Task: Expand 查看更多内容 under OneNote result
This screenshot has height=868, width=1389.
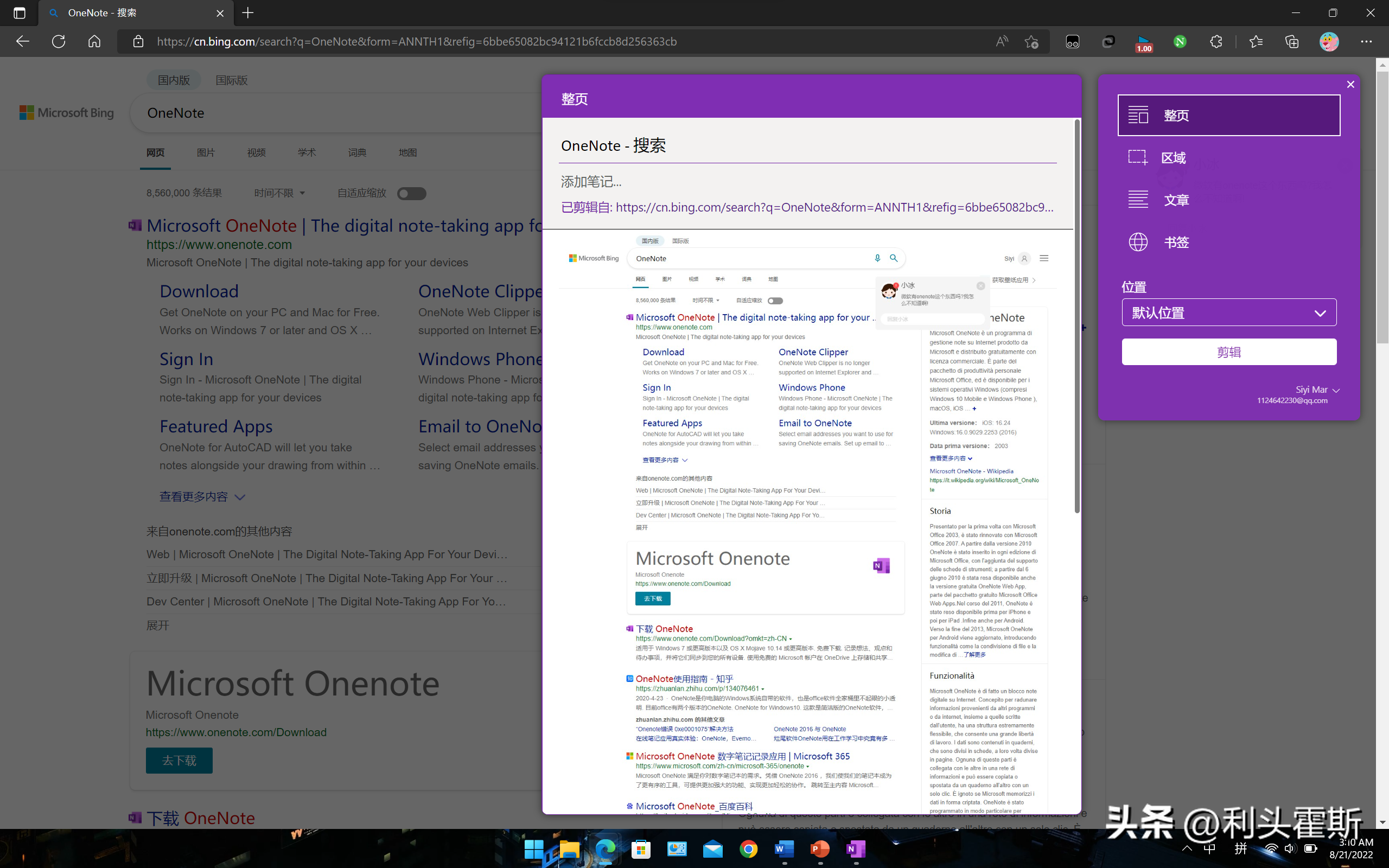Action: [202, 496]
